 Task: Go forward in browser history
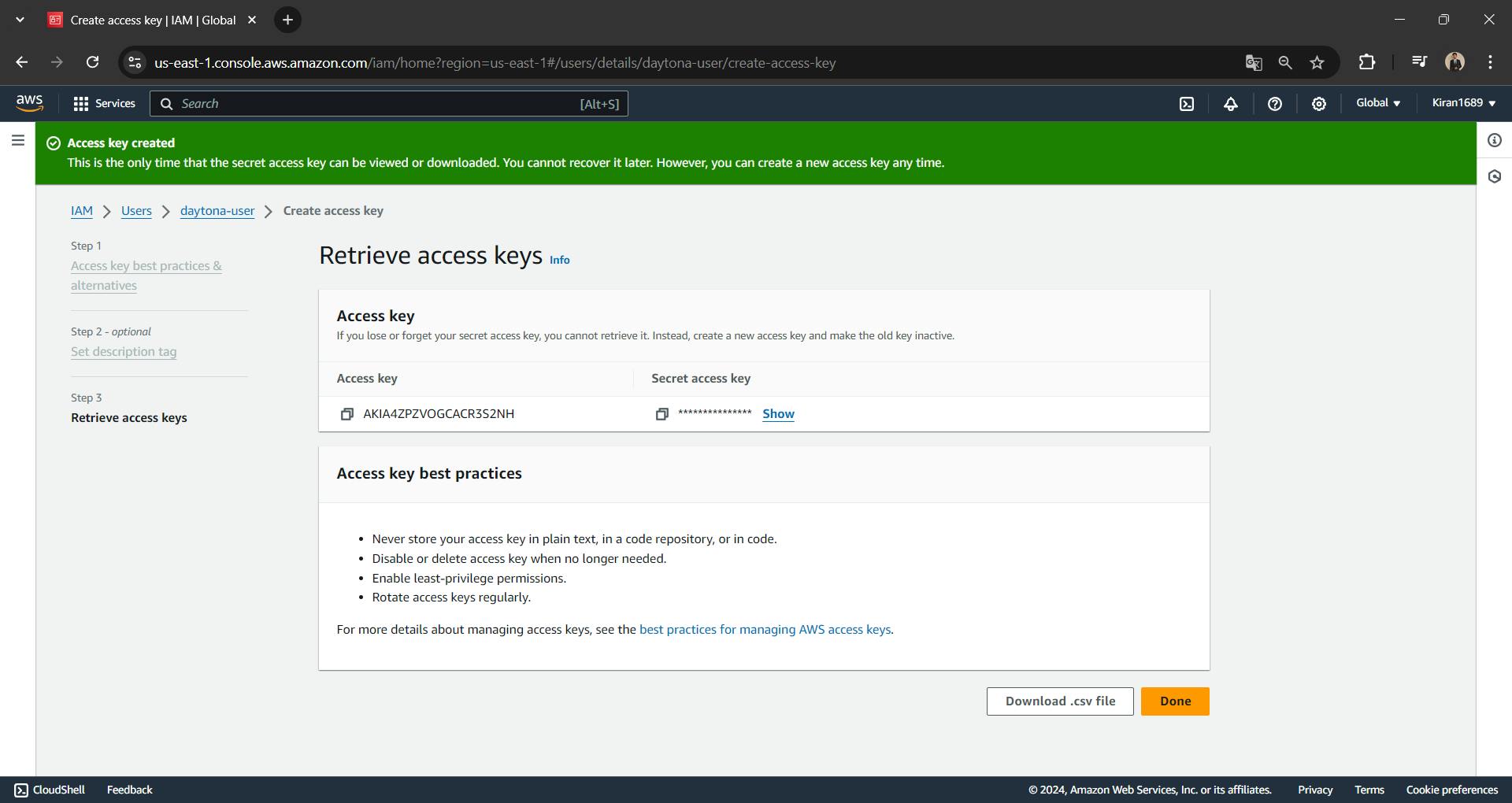click(57, 62)
